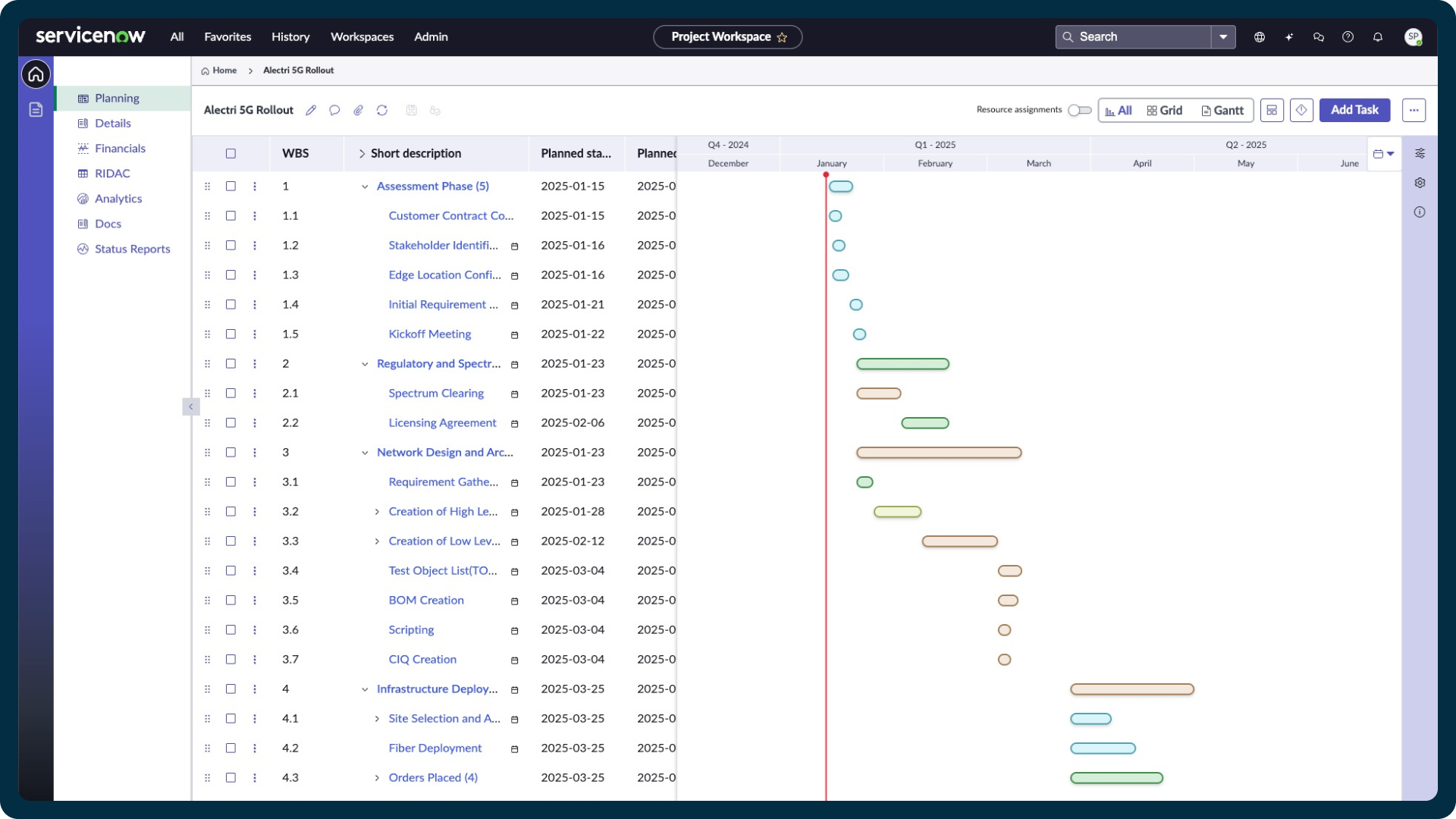Open the All menu in top navigation
This screenshot has height=819, width=1456.
177,37
